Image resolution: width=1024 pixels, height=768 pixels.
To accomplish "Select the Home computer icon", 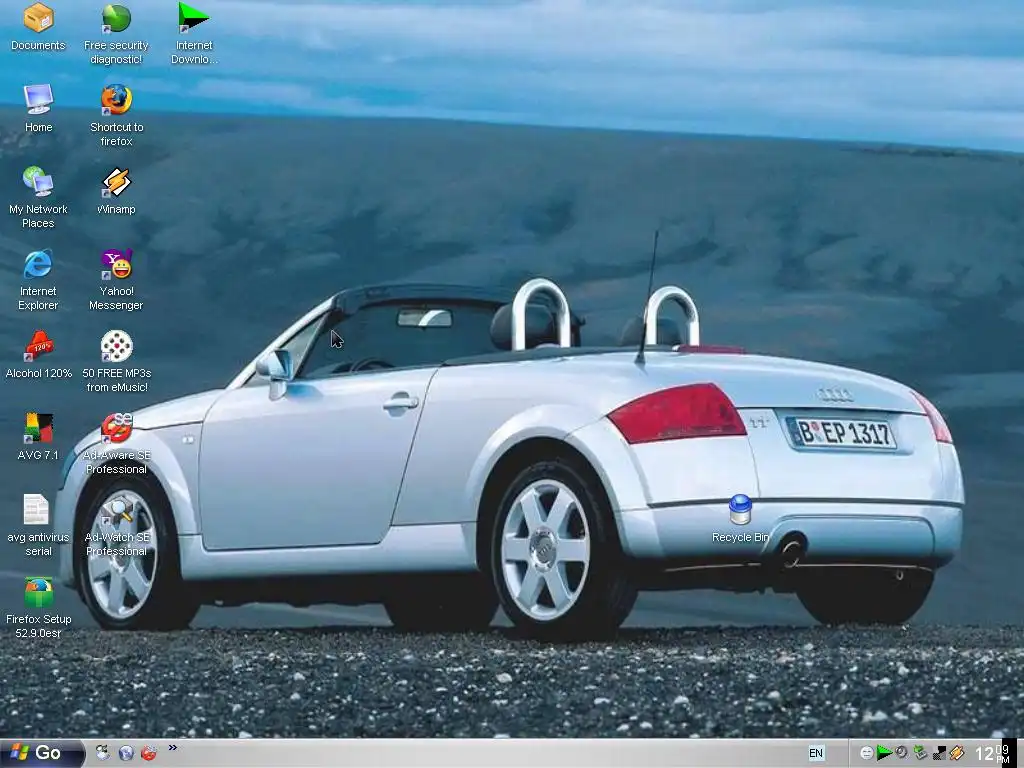I will coord(39,108).
